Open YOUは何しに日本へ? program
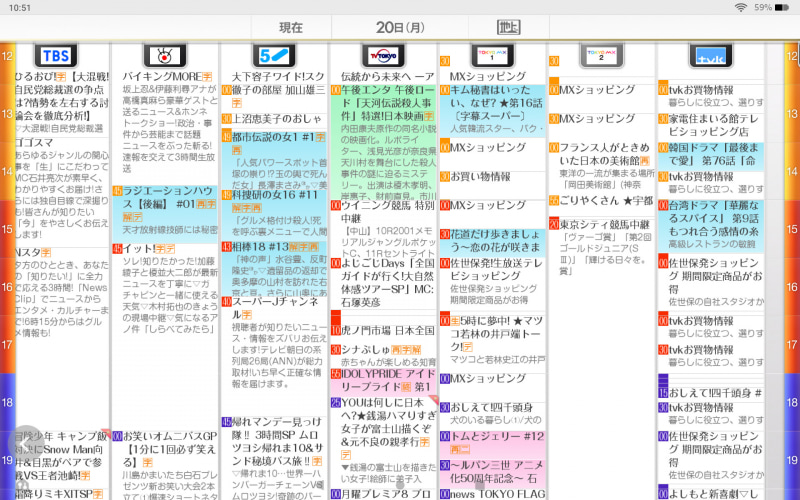Image resolution: width=800 pixels, height=500 pixels. [384, 441]
